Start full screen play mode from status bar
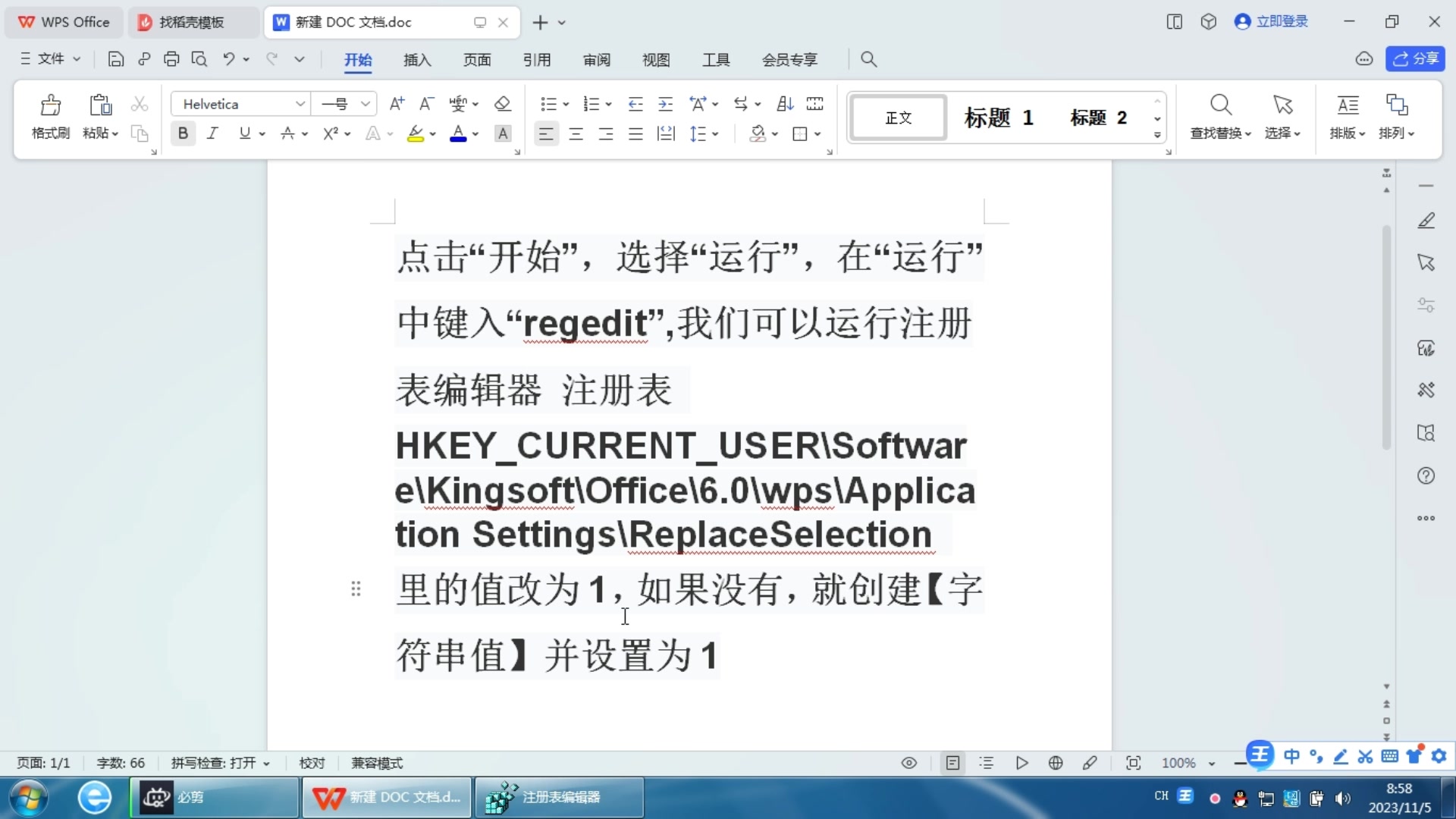 (x=1021, y=763)
